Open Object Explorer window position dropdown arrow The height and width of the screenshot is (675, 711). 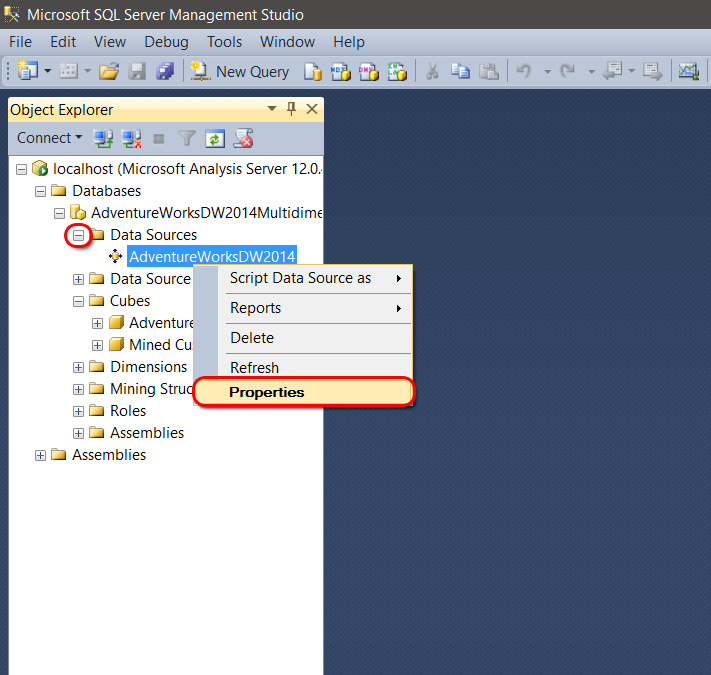pyautogui.click(x=272, y=109)
